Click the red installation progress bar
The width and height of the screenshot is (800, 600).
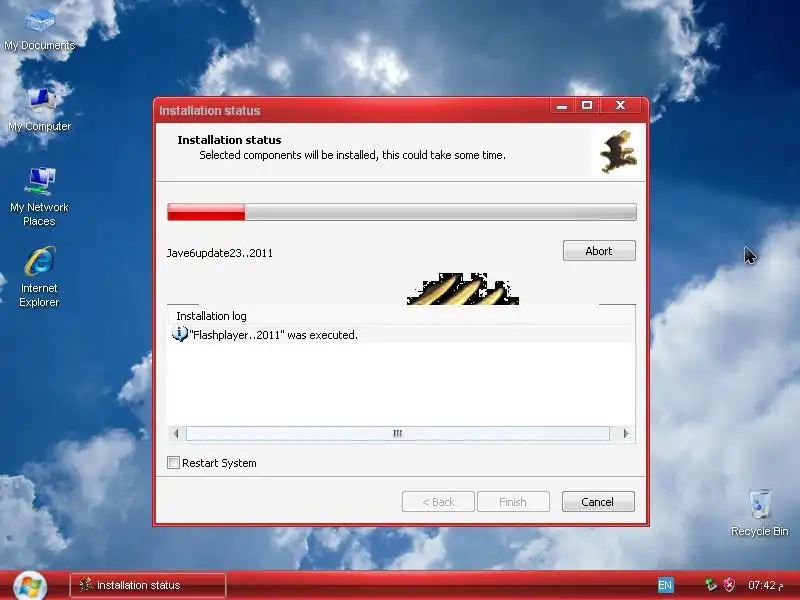pos(402,212)
